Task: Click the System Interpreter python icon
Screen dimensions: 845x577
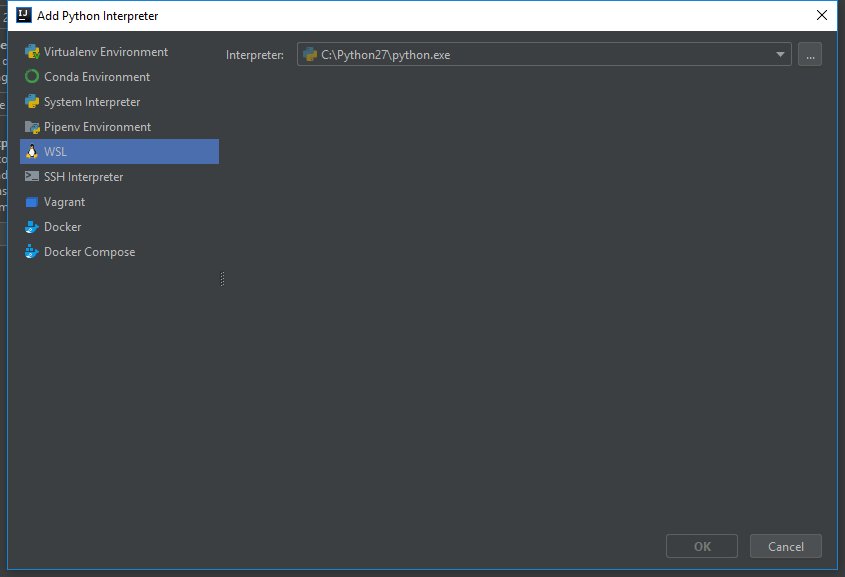Action: pos(32,102)
